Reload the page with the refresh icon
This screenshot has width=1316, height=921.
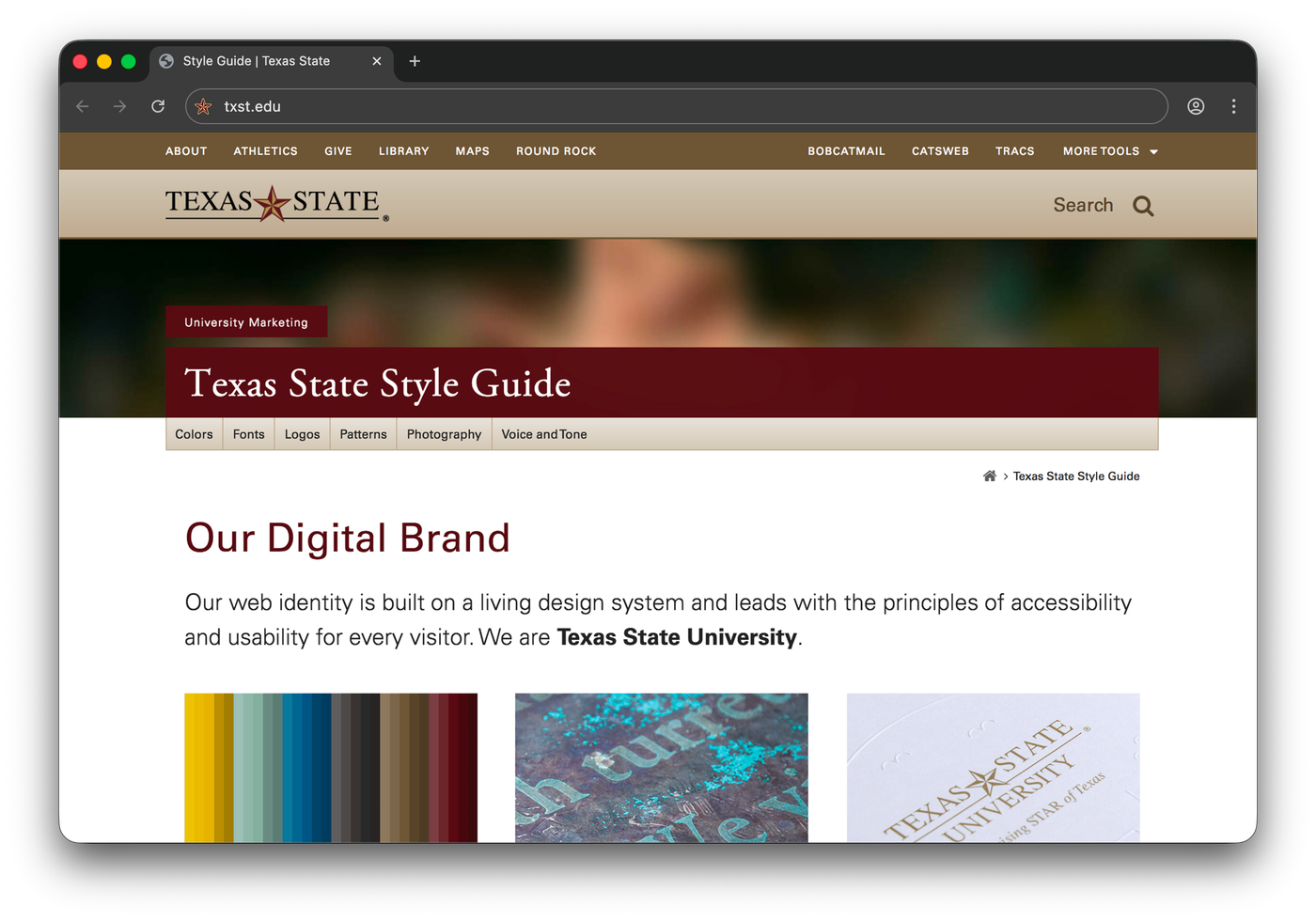(x=158, y=106)
